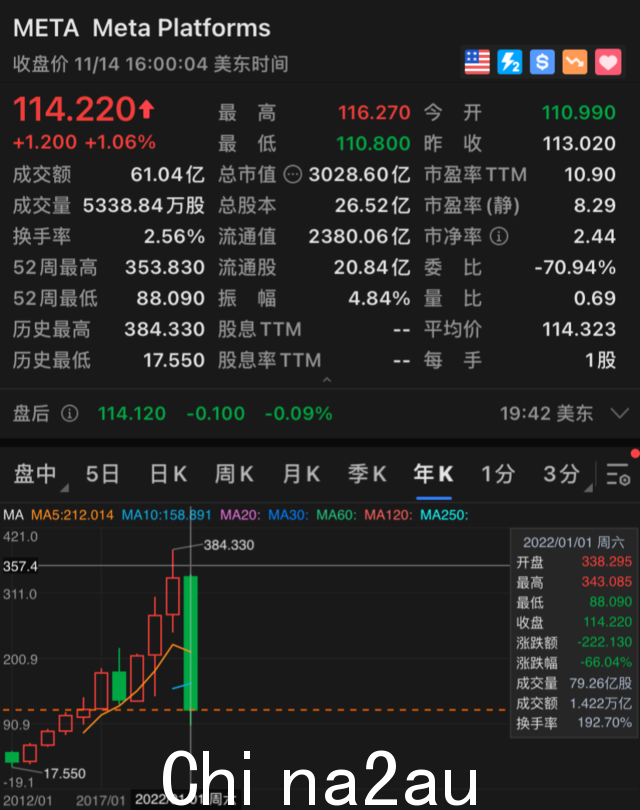The width and height of the screenshot is (640, 810).
Task: Tap the MA10:158.891 indicator label
Action: pyautogui.click(x=166, y=515)
